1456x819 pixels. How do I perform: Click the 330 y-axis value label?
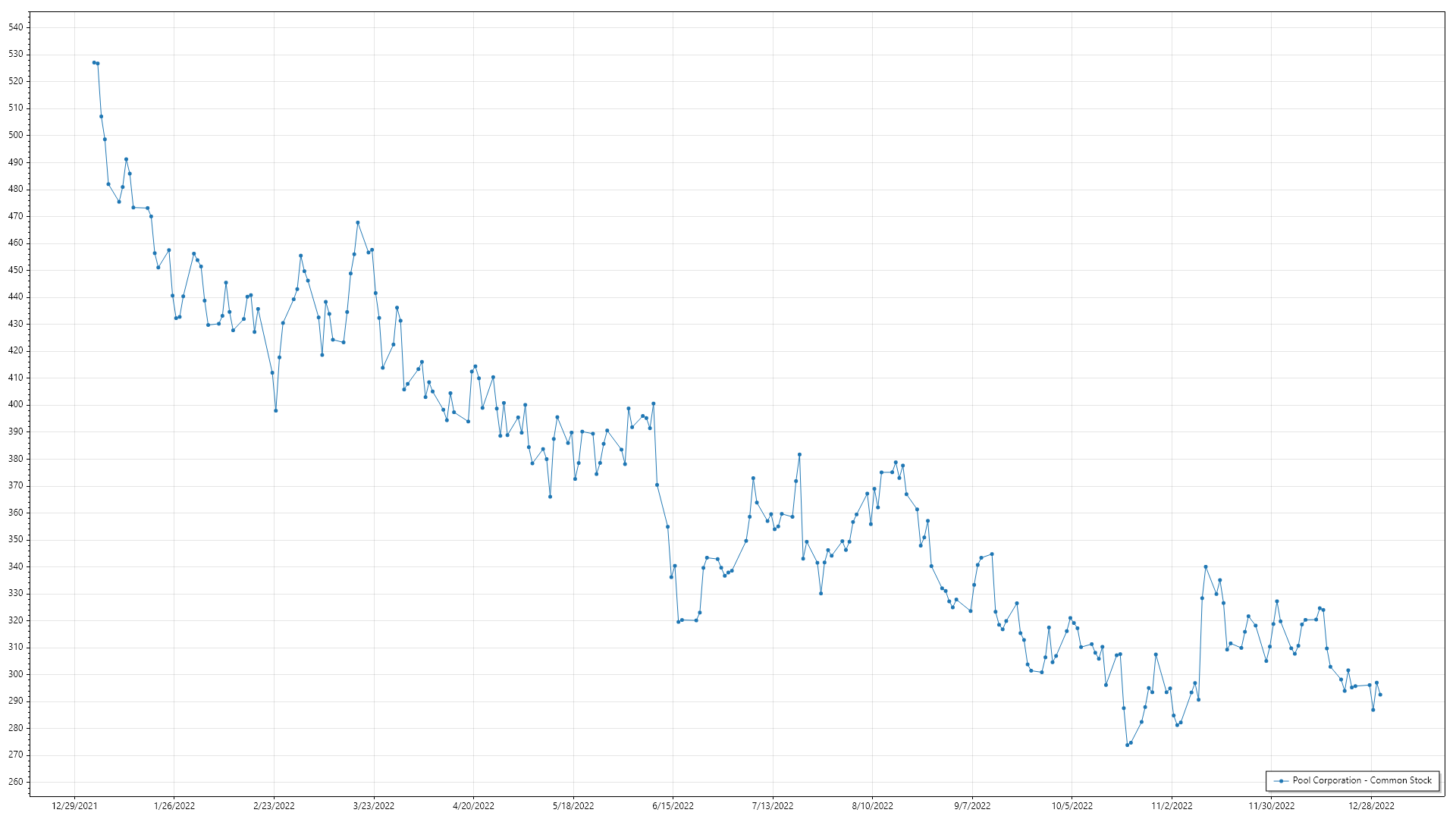(16, 594)
